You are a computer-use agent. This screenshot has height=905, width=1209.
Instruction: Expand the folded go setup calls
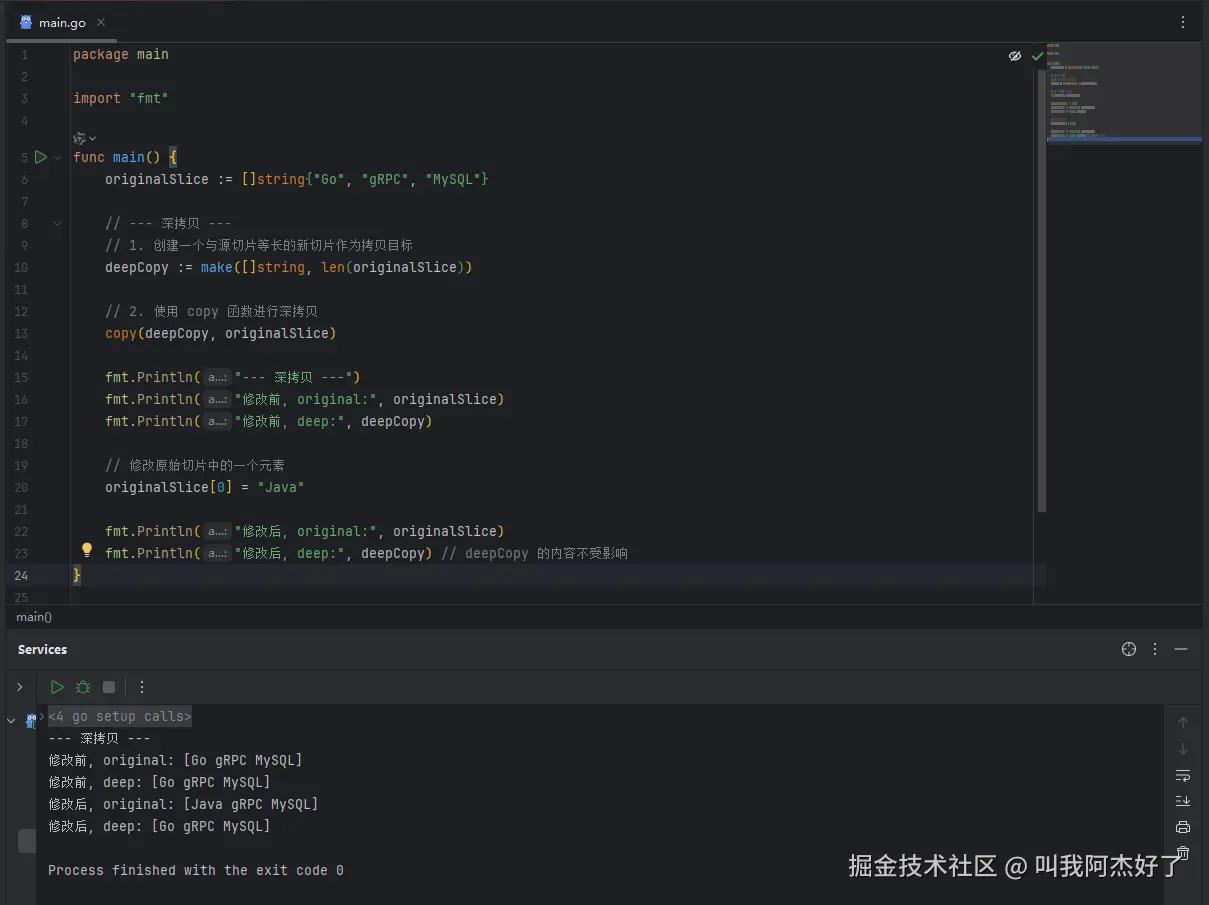tap(119, 716)
